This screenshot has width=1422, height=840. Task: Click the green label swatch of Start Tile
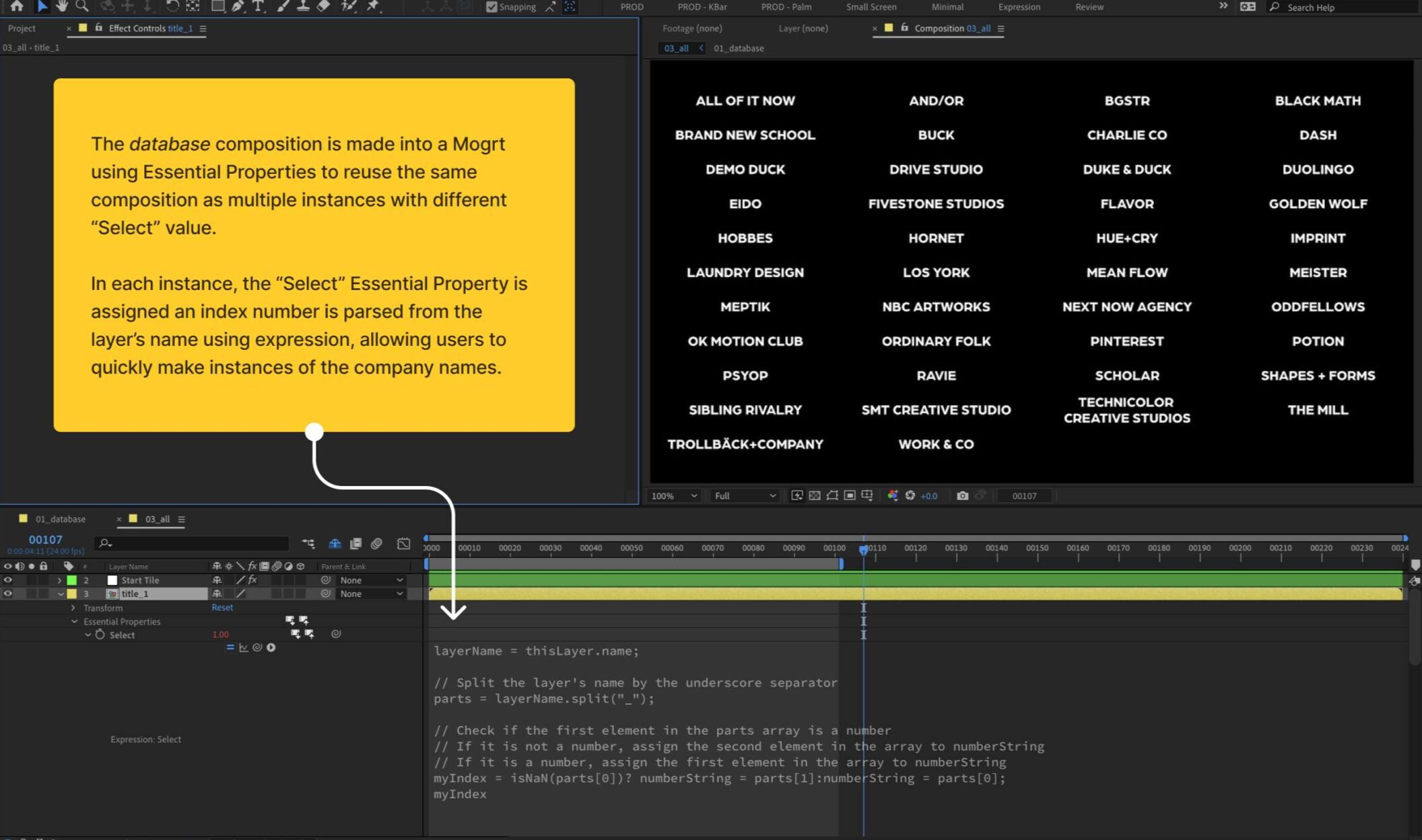click(x=72, y=580)
